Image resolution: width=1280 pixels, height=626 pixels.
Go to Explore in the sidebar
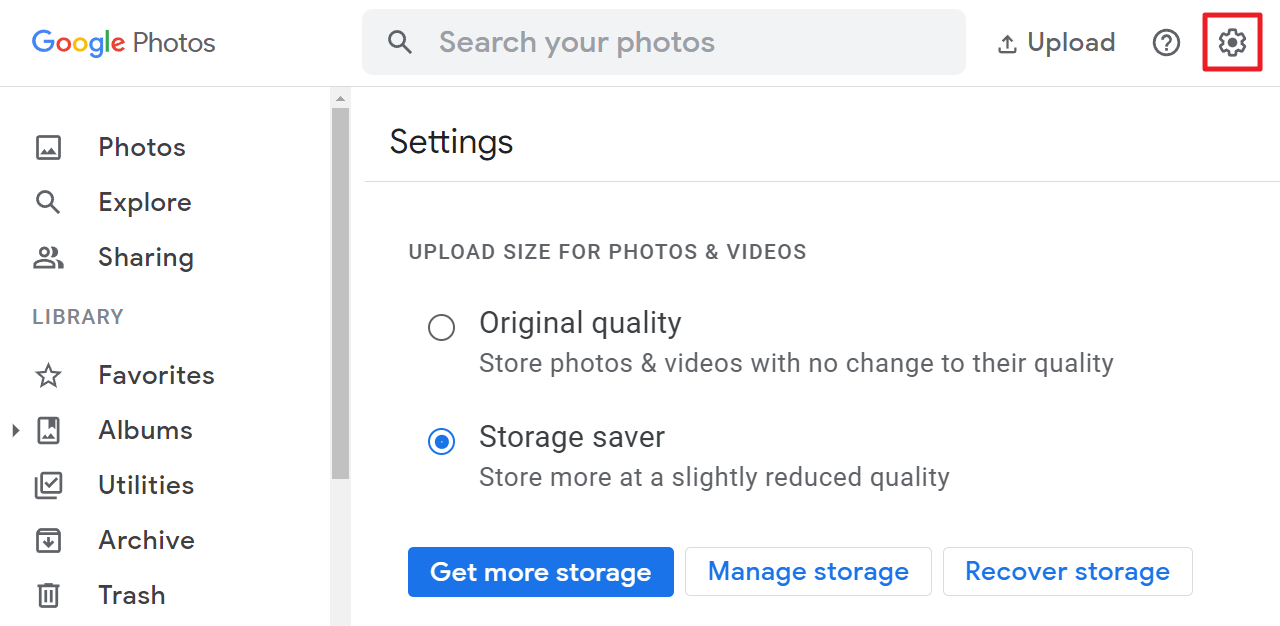(145, 202)
